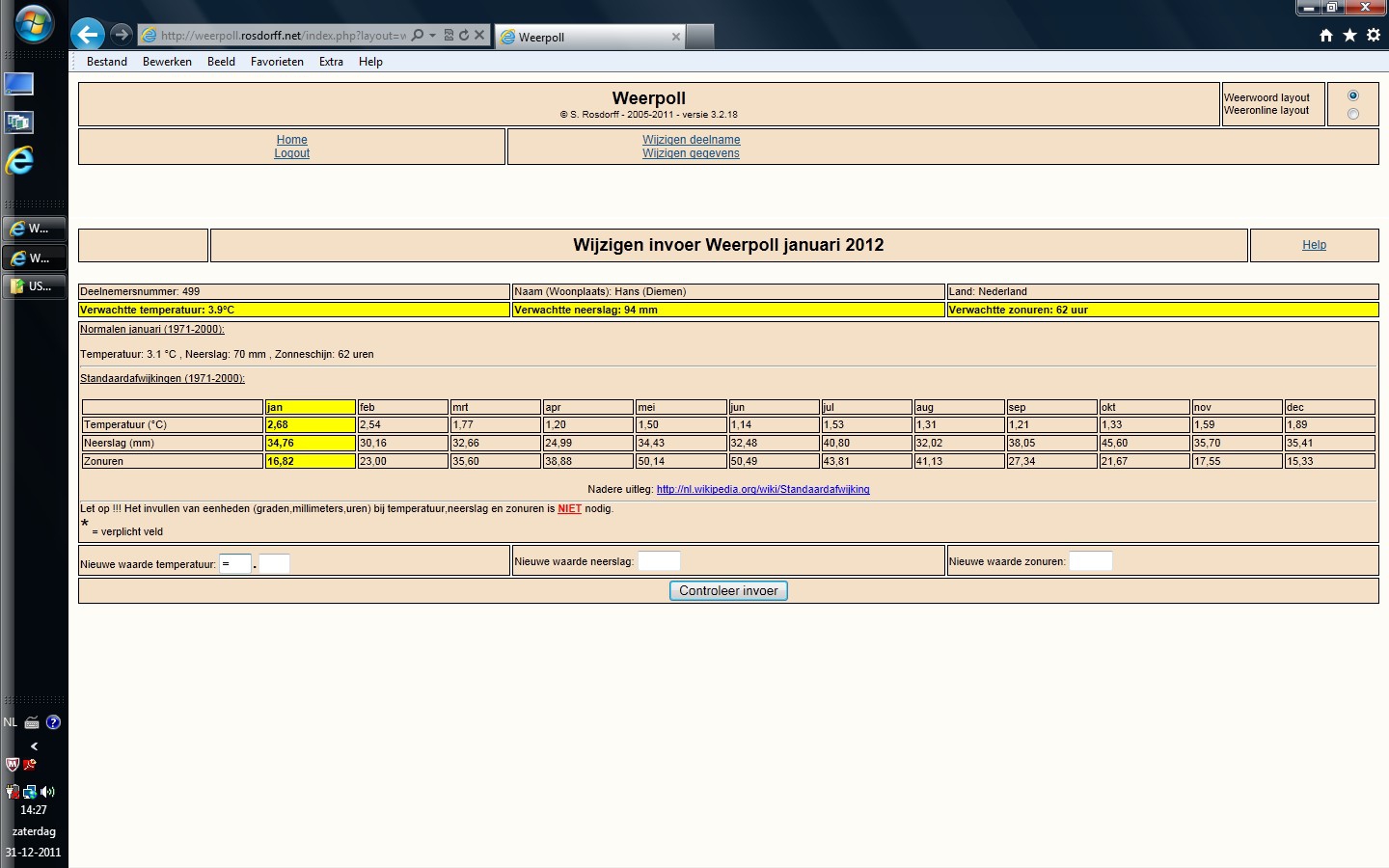Close the Weerpoll browser tab
Viewport: 1389px width, 868px height.
coord(676,37)
